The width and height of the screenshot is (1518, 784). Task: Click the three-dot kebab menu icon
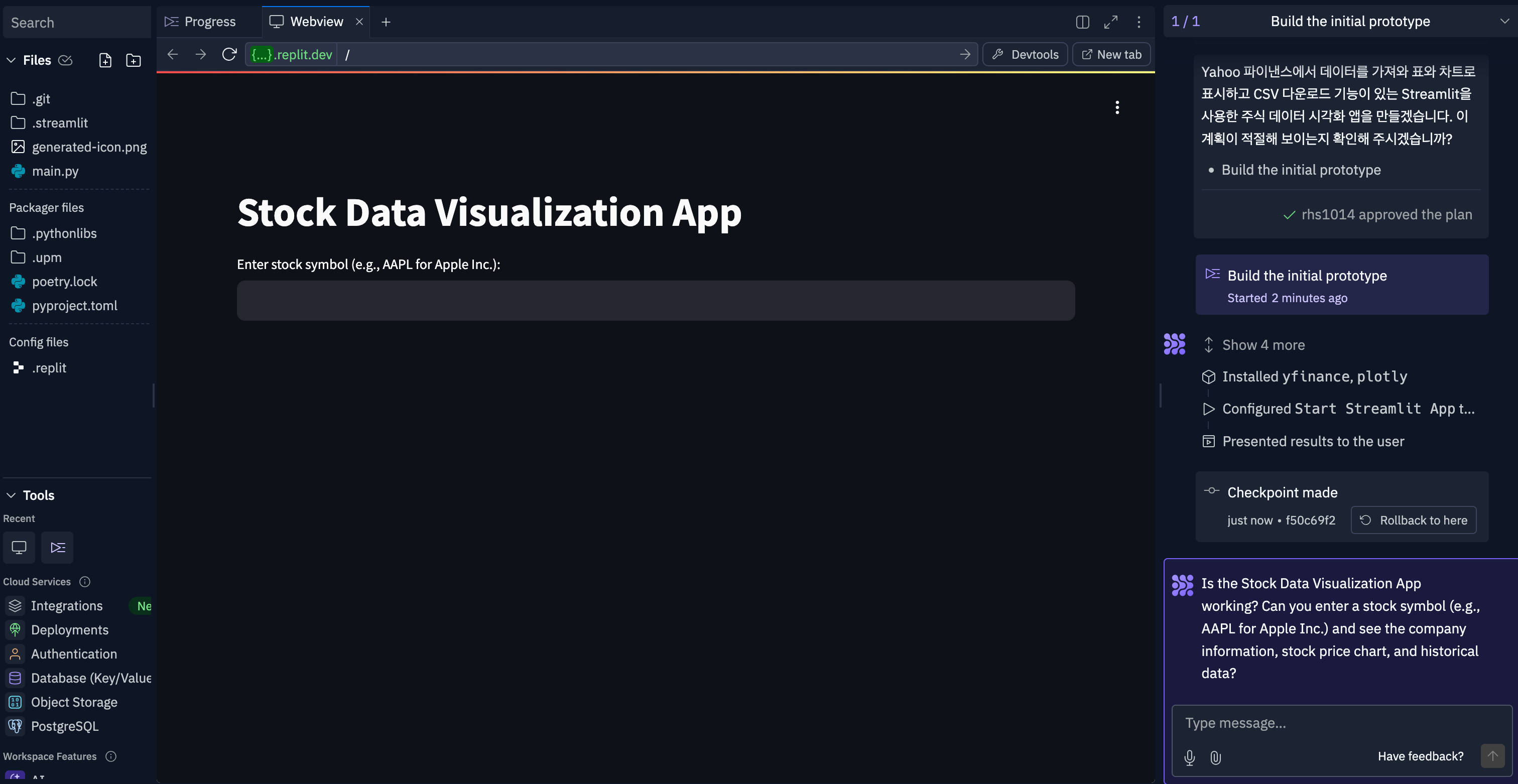pyautogui.click(x=1118, y=108)
